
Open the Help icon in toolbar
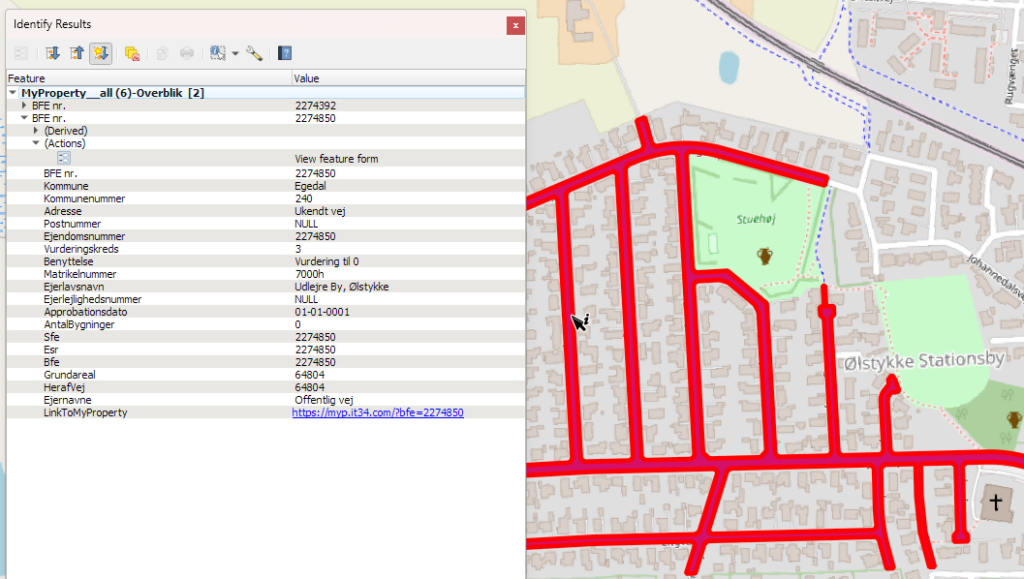[285, 53]
